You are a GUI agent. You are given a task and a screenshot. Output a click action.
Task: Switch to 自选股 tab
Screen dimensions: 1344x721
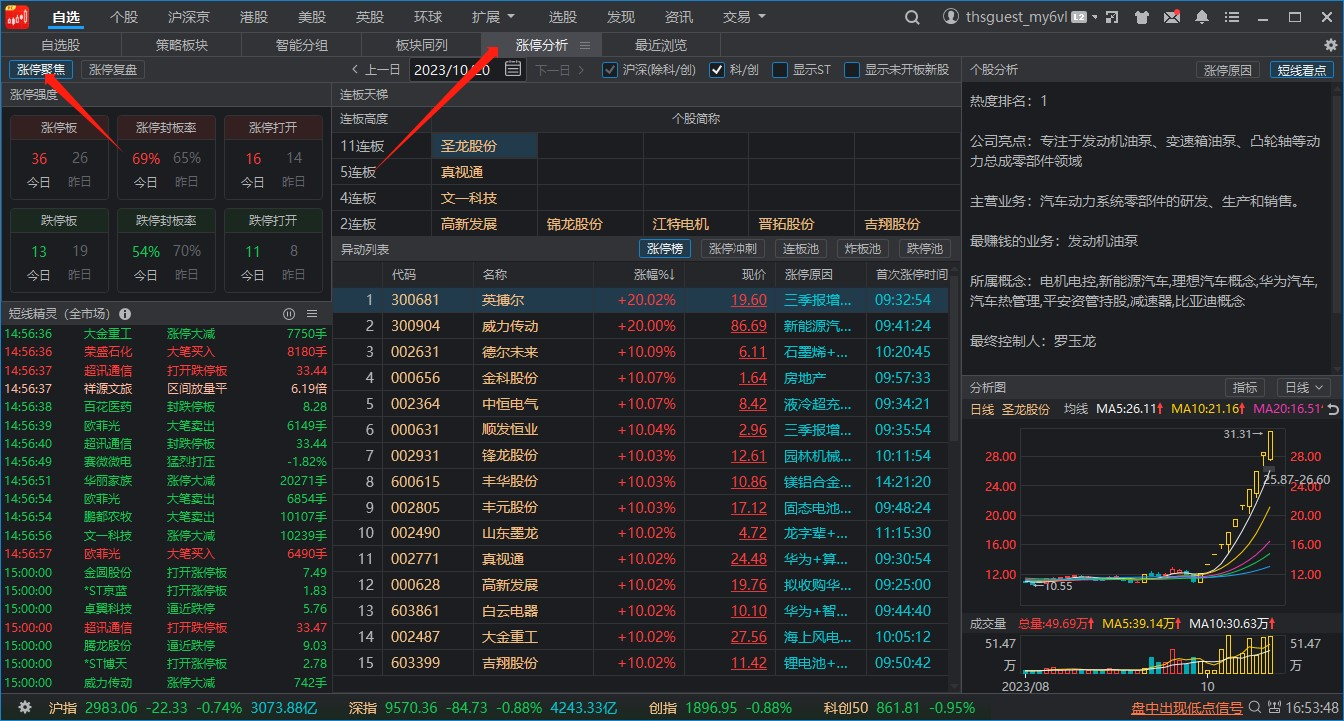pos(61,45)
